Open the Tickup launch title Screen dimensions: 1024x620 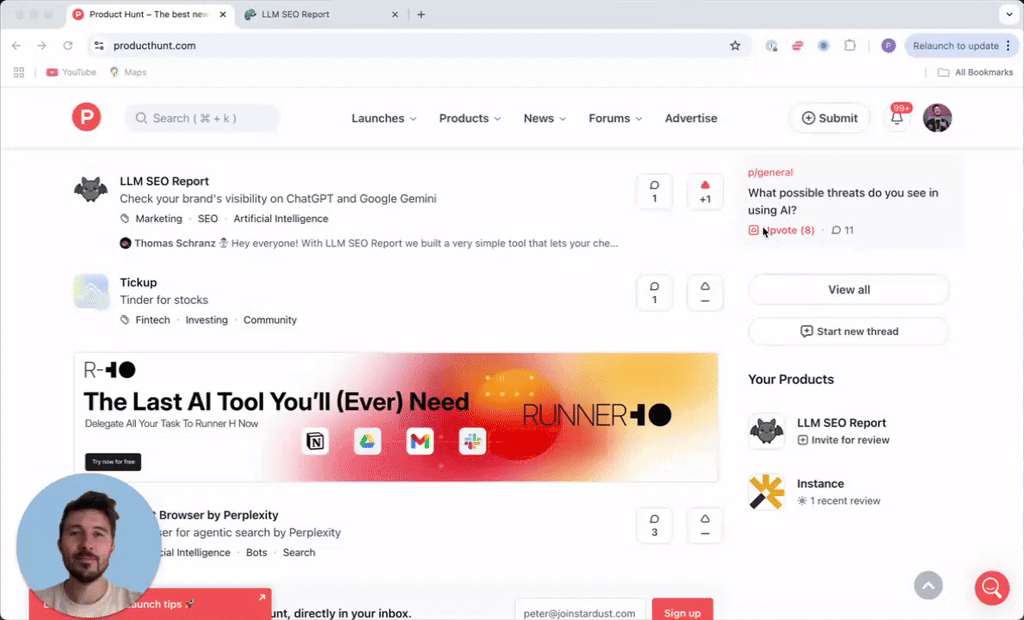coord(138,282)
